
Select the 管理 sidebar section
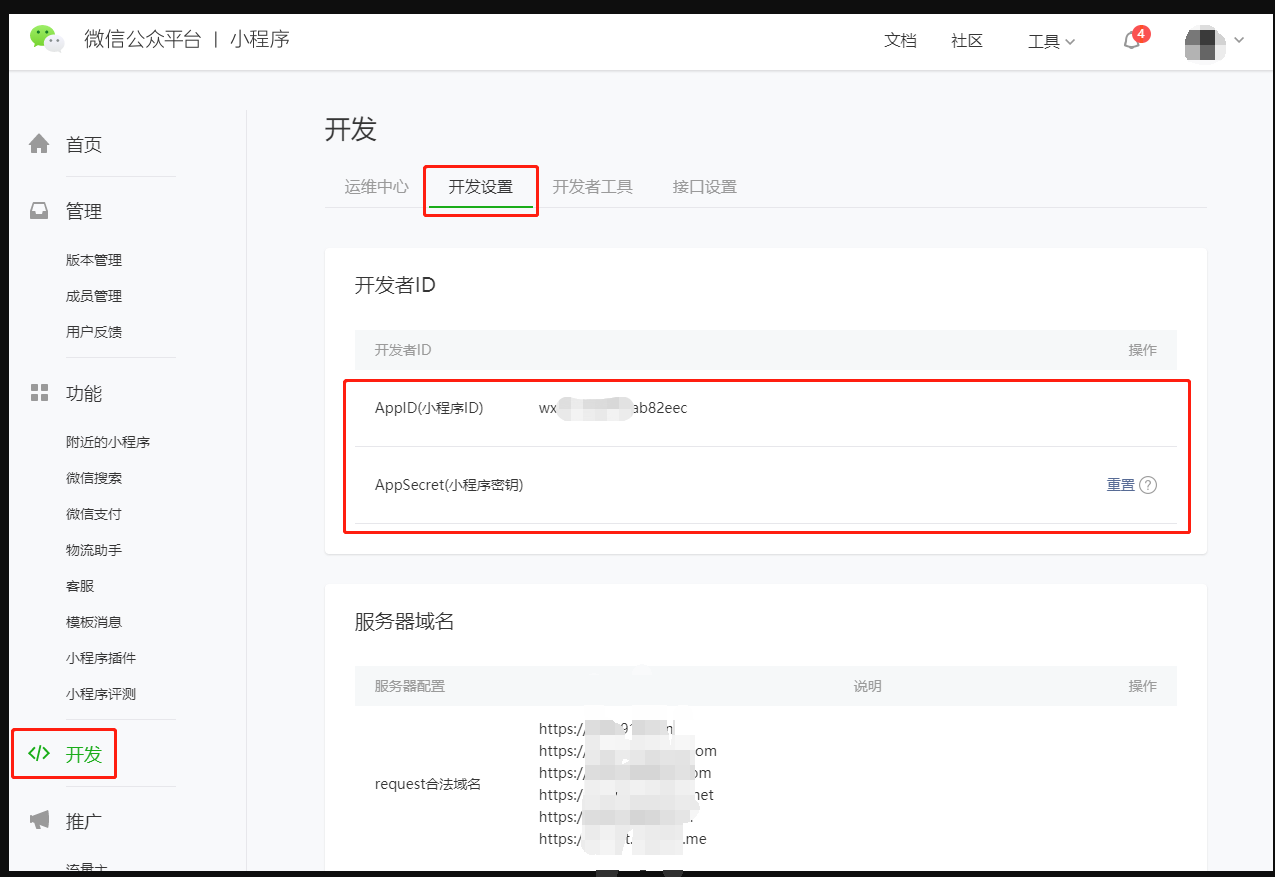(84, 212)
